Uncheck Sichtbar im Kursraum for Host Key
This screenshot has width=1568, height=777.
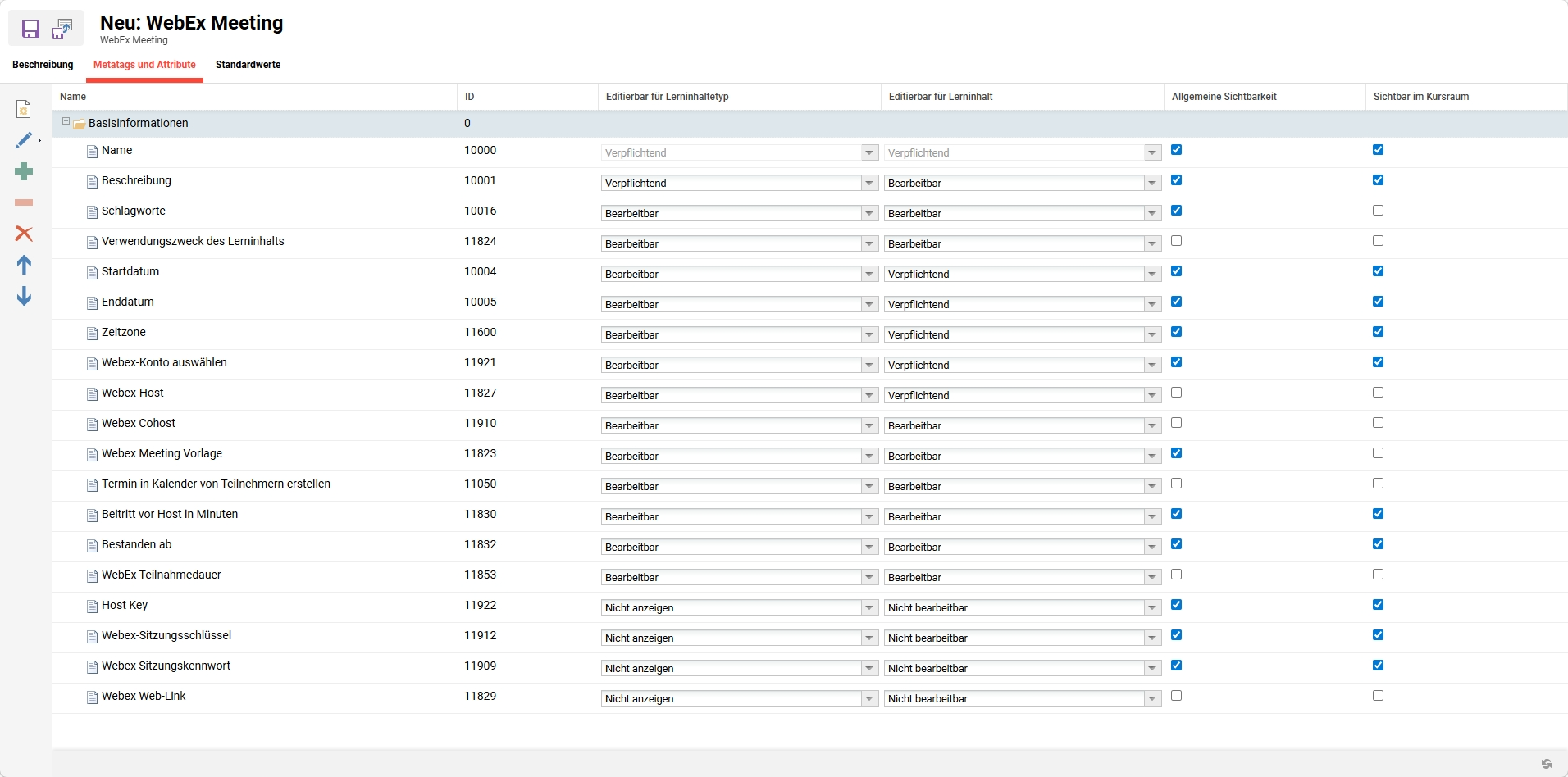(x=1378, y=605)
